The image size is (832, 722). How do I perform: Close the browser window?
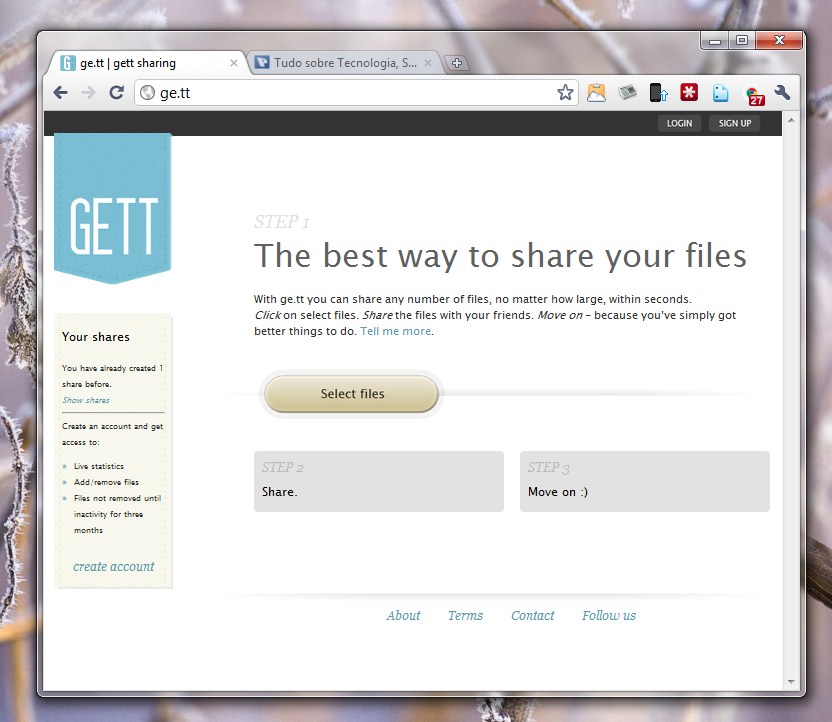click(x=779, y=40)
